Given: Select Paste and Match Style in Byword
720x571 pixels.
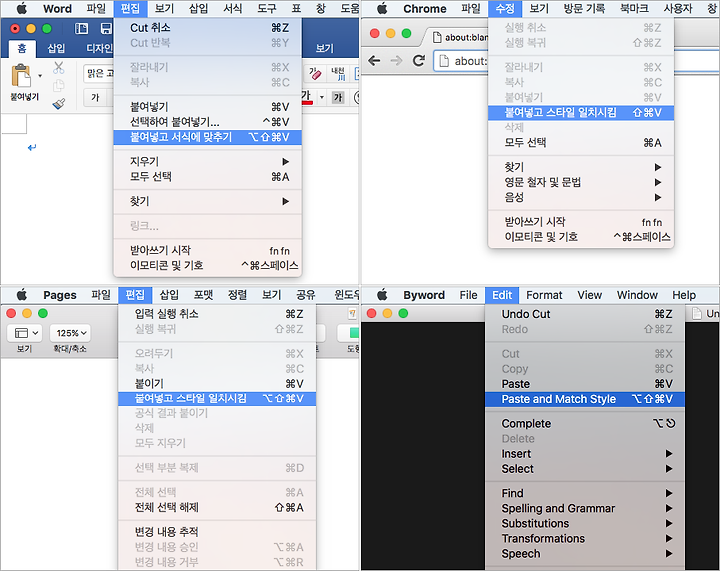Looking at the screenshot, I should tap(585, 399).
